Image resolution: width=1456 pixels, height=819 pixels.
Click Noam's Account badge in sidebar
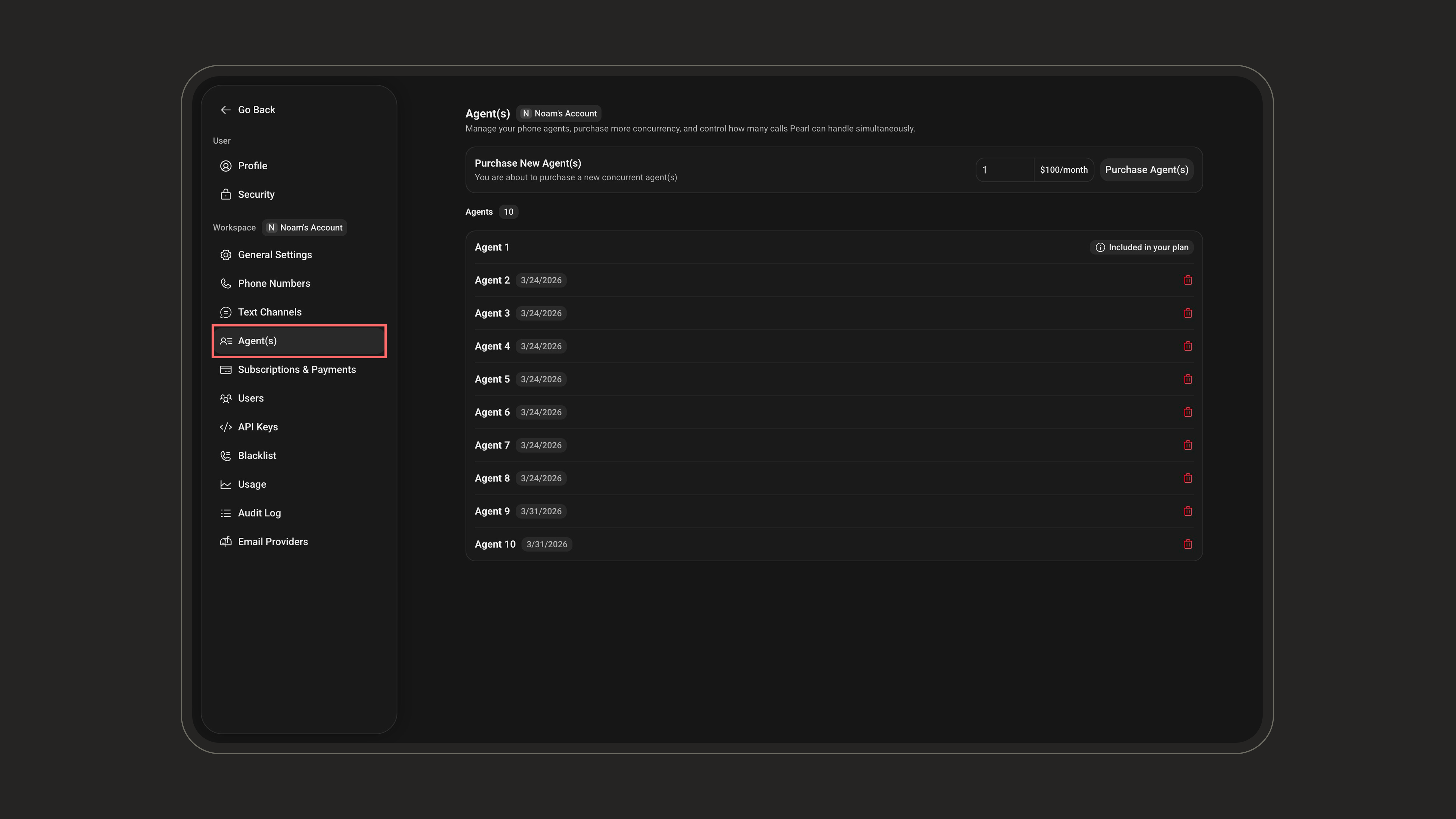pyautogui.click(x=305, y=228)
